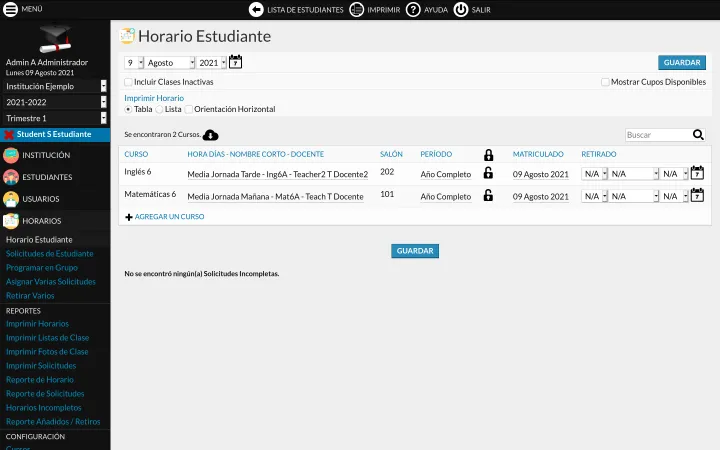The width and height of the screenshot is (720, 450).
Task: Toggle the unlock icon for Matemáticas 6
Action: 488,195
